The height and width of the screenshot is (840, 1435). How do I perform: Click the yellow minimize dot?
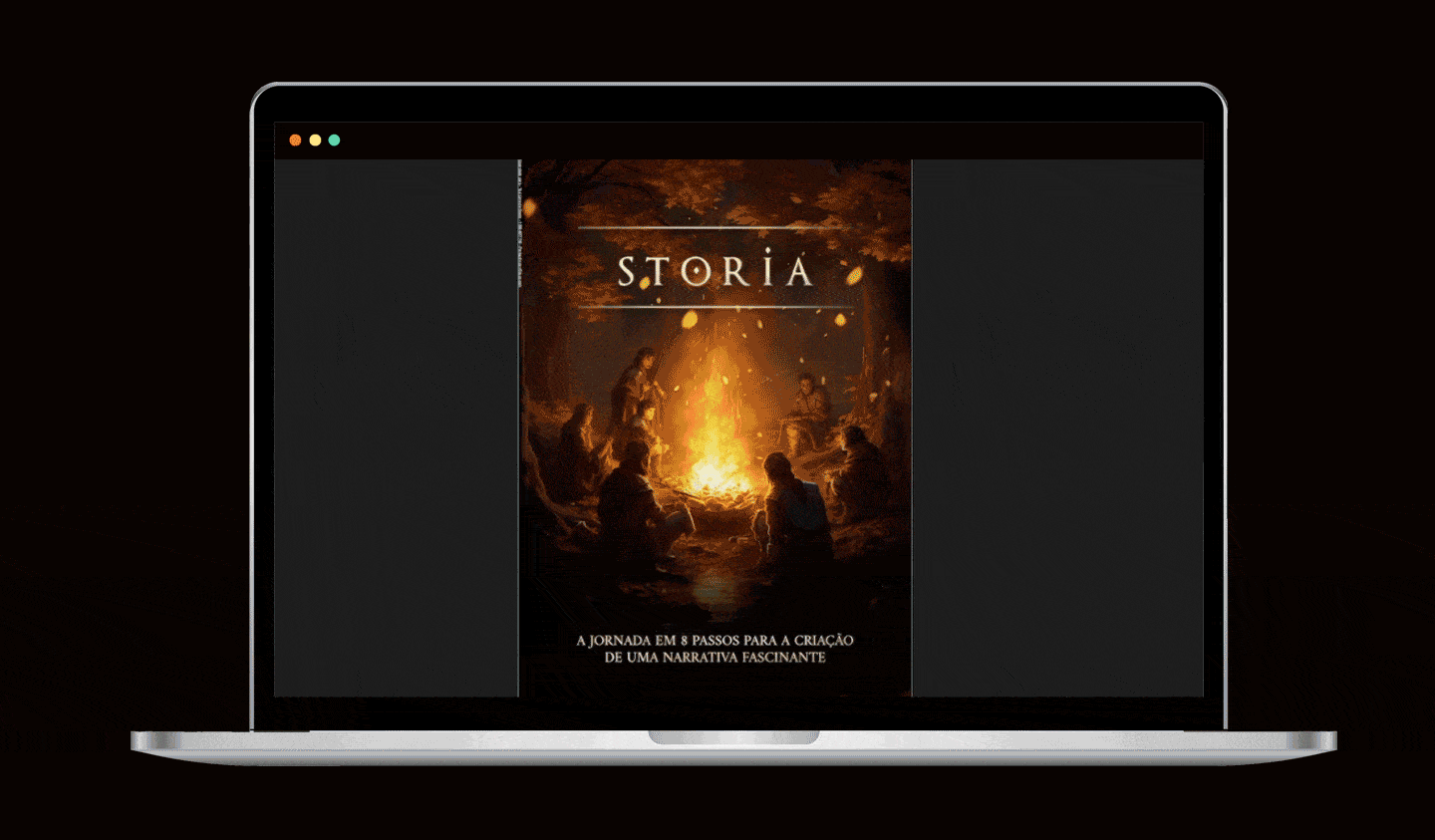pos(315,140)
